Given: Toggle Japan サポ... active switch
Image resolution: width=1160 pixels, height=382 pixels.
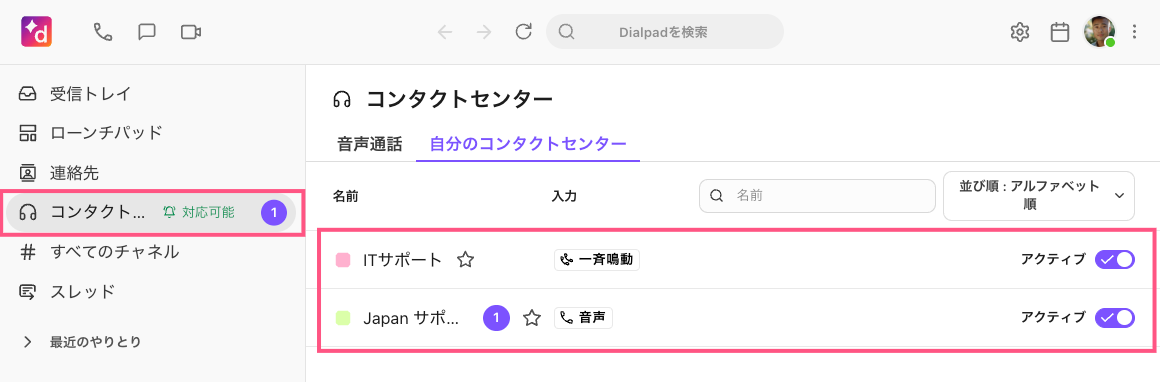Looking at the screenshot, I should pos(1115,318).
